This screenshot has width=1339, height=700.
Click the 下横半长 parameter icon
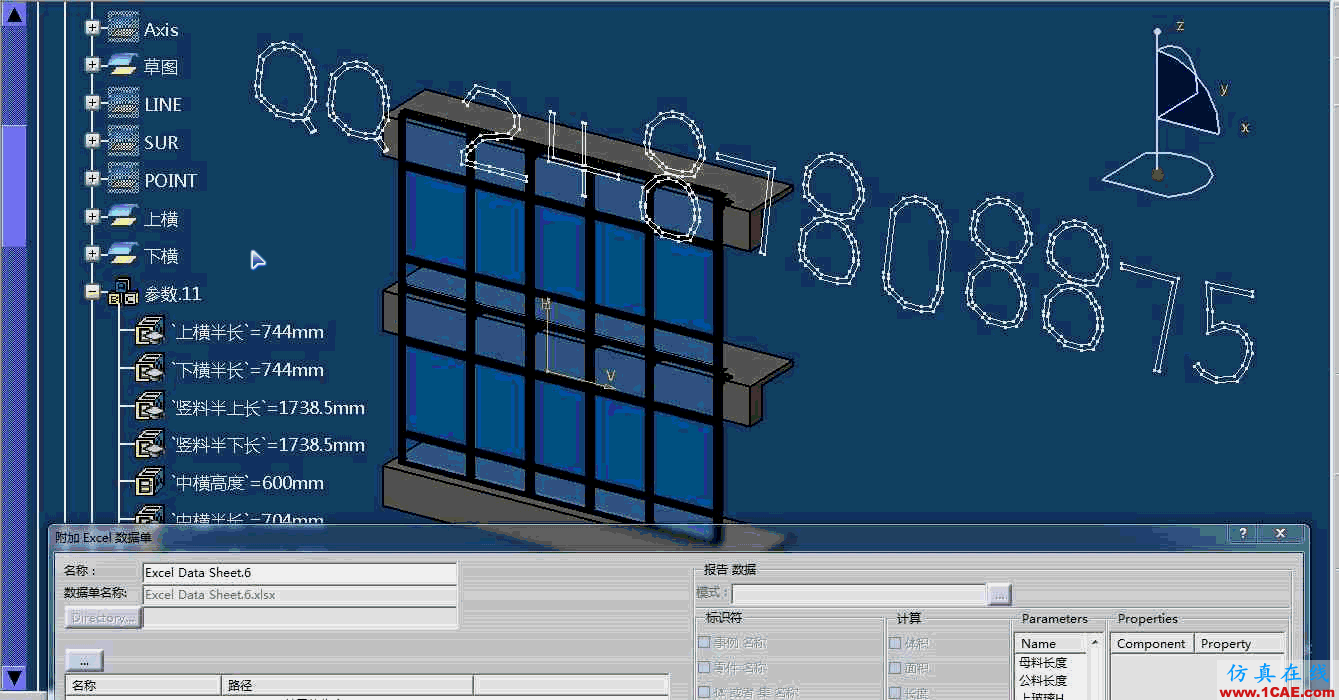pos(150,369)
